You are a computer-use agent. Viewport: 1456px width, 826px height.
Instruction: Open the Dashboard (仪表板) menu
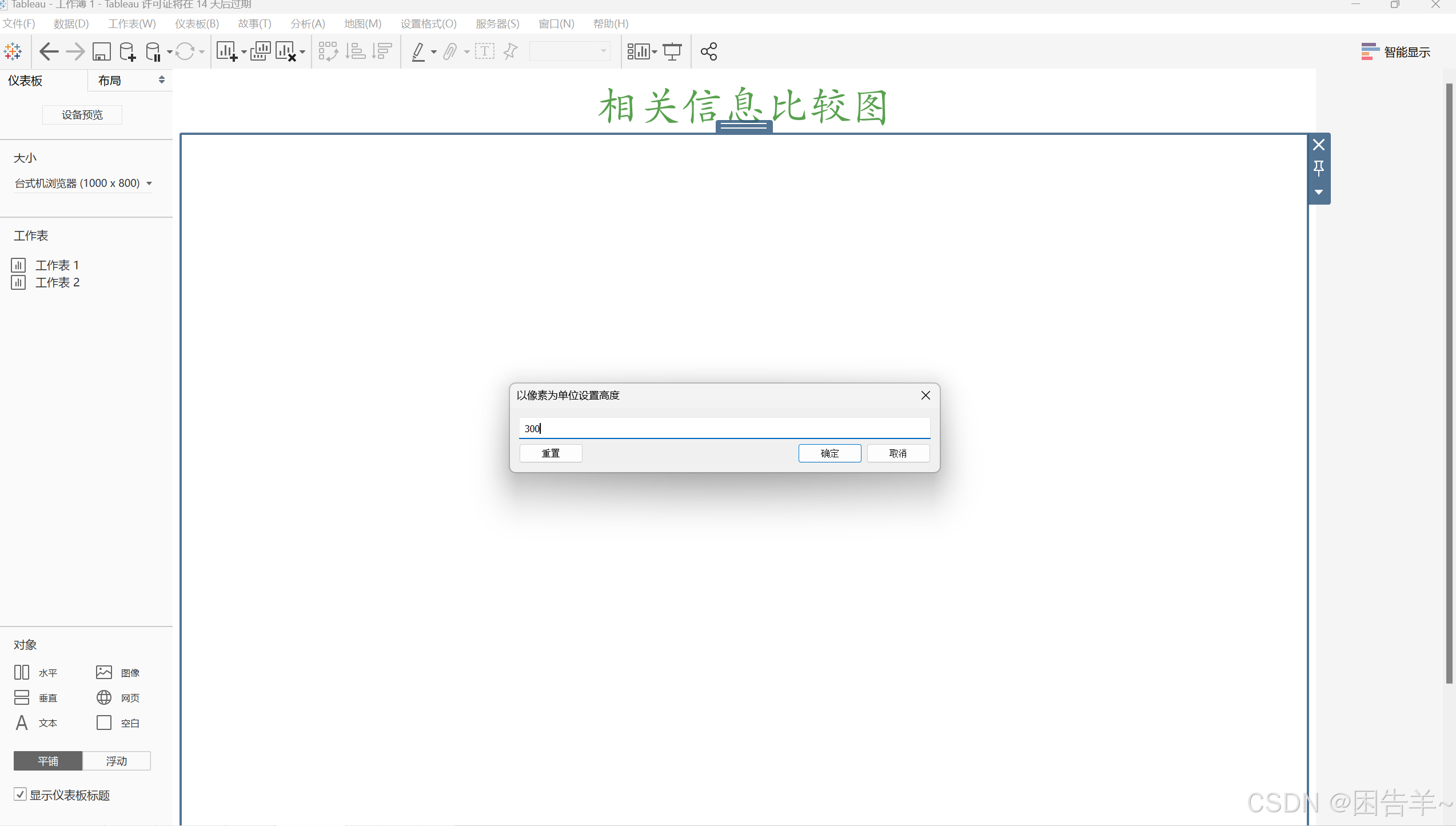point(197,23)
